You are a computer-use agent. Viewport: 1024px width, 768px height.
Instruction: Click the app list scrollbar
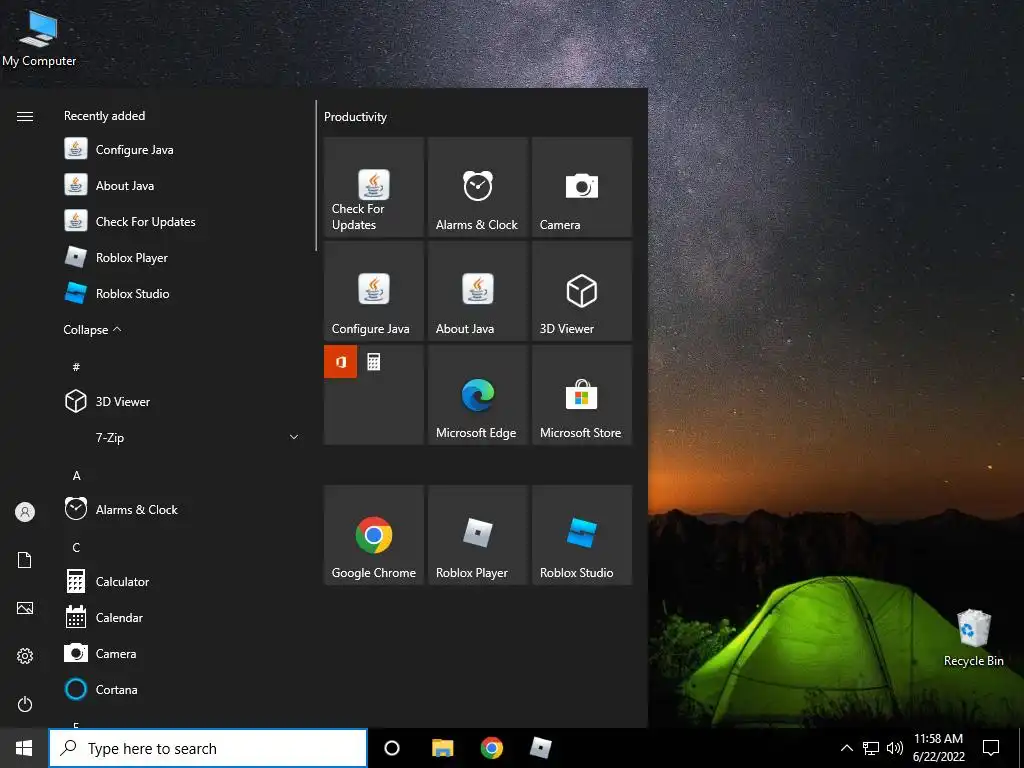pyautogui.click(x=316, y=176)
